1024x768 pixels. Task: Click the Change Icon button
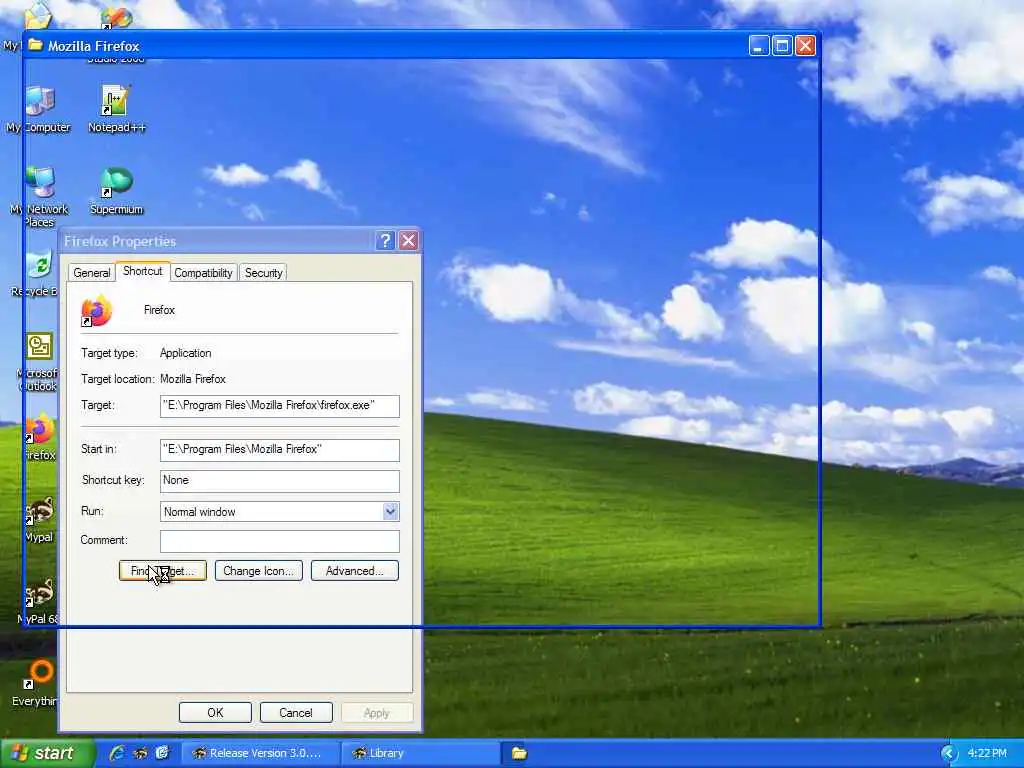[259, 571]
